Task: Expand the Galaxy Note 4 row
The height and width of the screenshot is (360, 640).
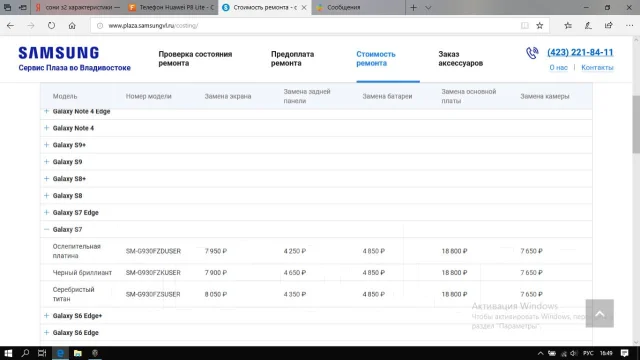Action: (47, 128)
